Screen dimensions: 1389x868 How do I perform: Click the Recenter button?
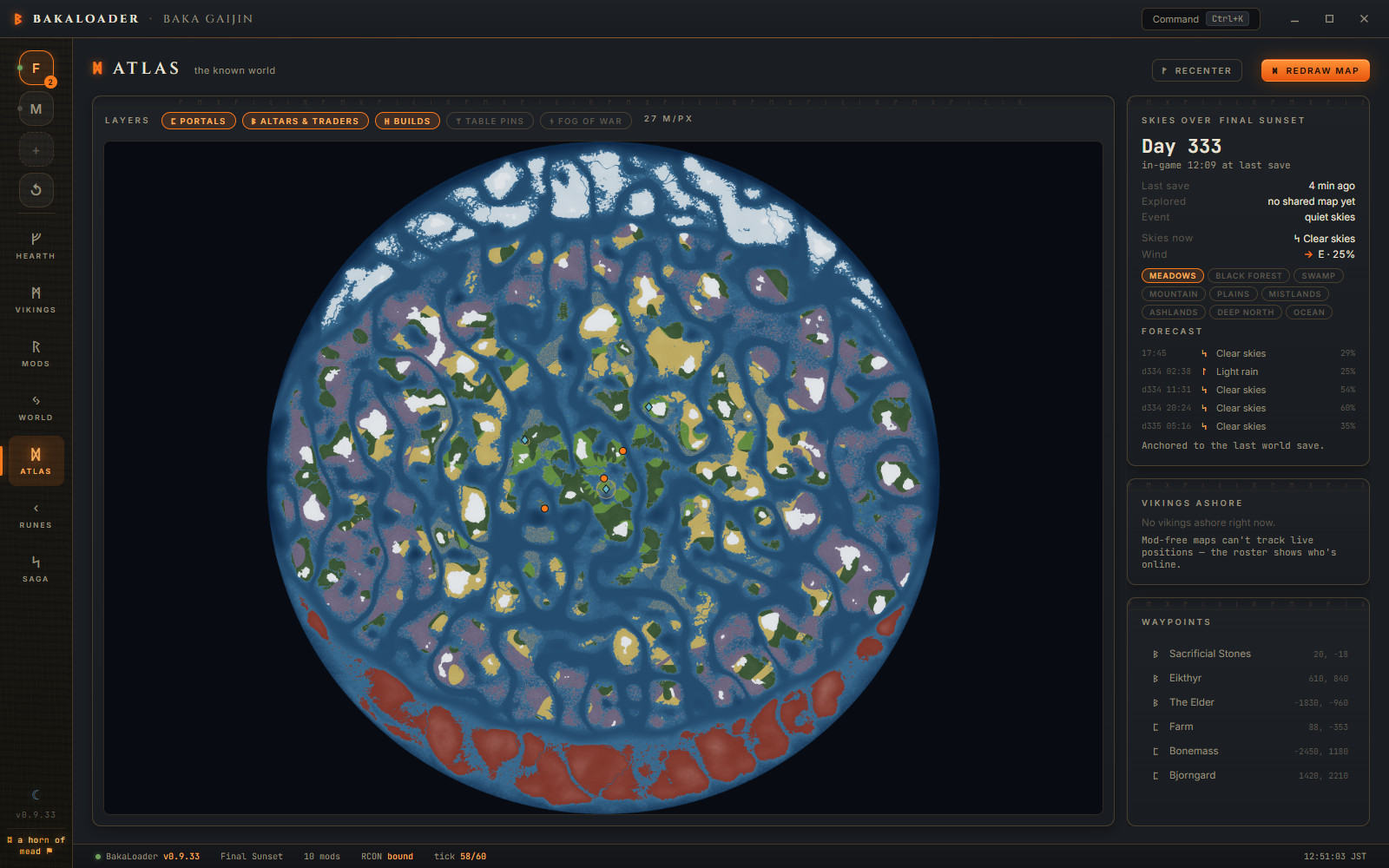point(1197,70)
